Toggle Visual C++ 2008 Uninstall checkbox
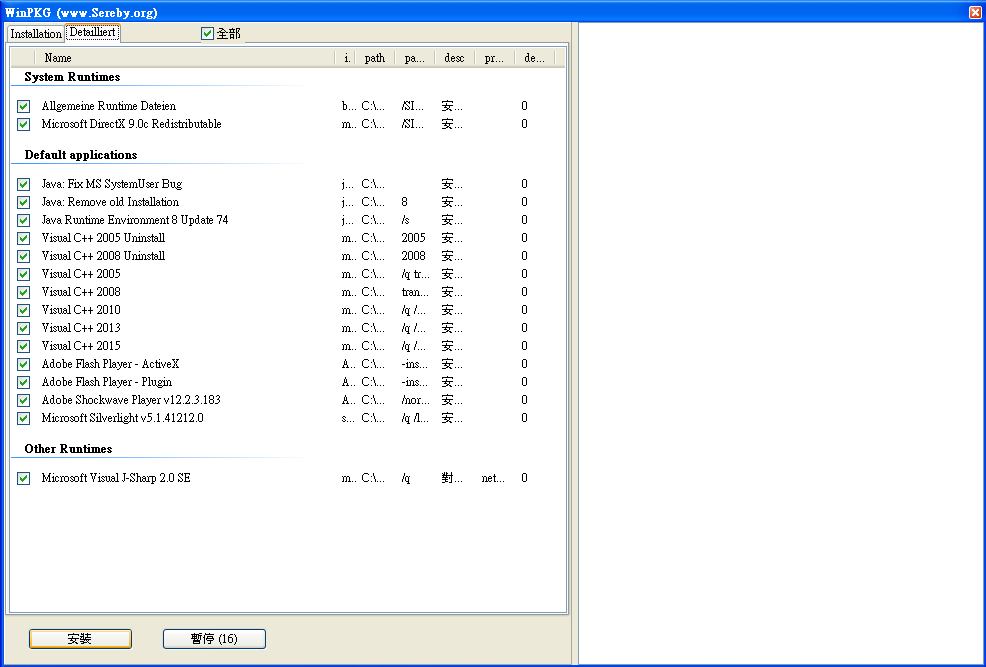The height and width of the screenshot is (667, 986). [x=24, y=256]
